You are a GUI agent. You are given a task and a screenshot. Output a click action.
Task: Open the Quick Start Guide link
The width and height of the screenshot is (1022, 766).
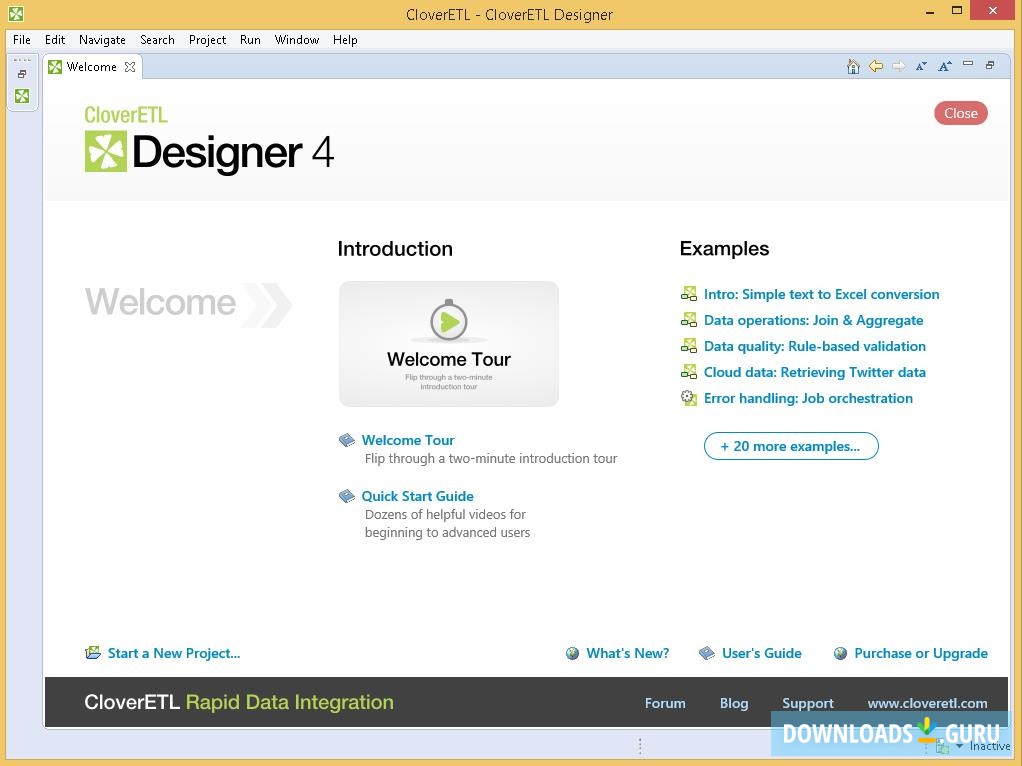click(417, 496)
